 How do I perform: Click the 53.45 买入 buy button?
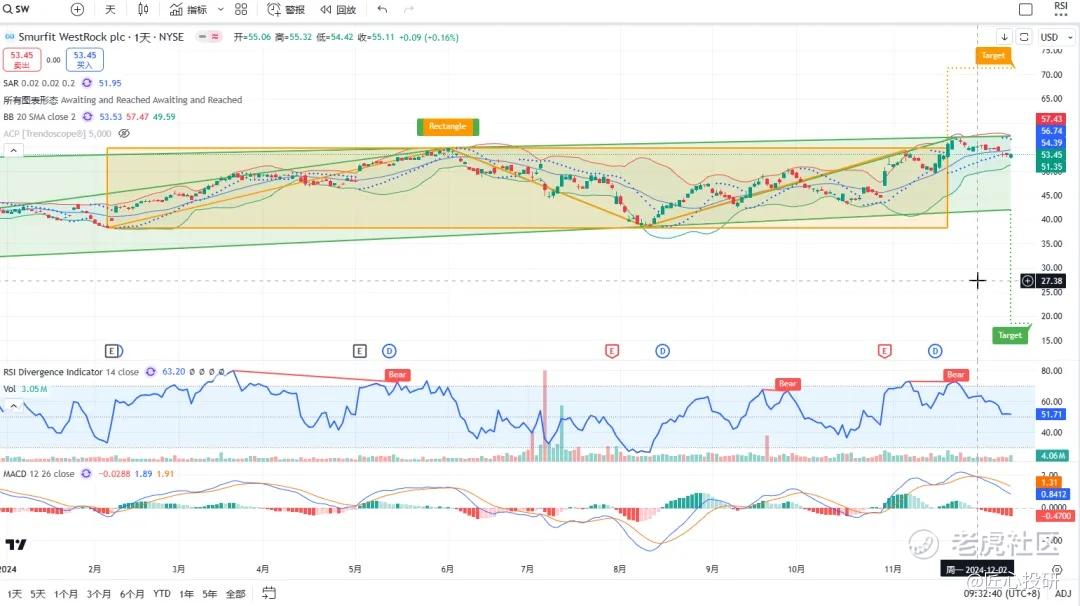click(85, 60)
